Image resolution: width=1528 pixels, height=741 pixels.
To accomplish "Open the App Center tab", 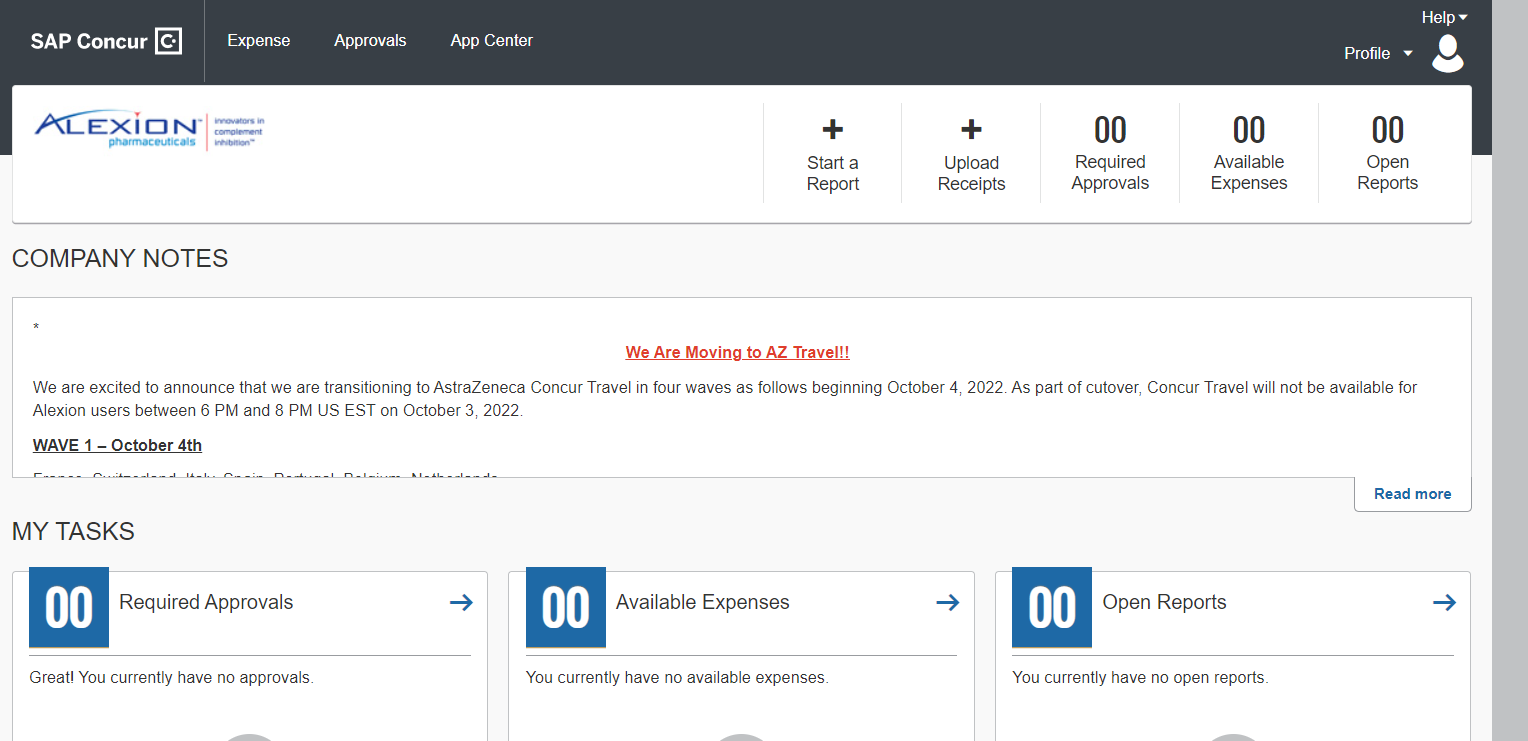I will pos(491,41).
